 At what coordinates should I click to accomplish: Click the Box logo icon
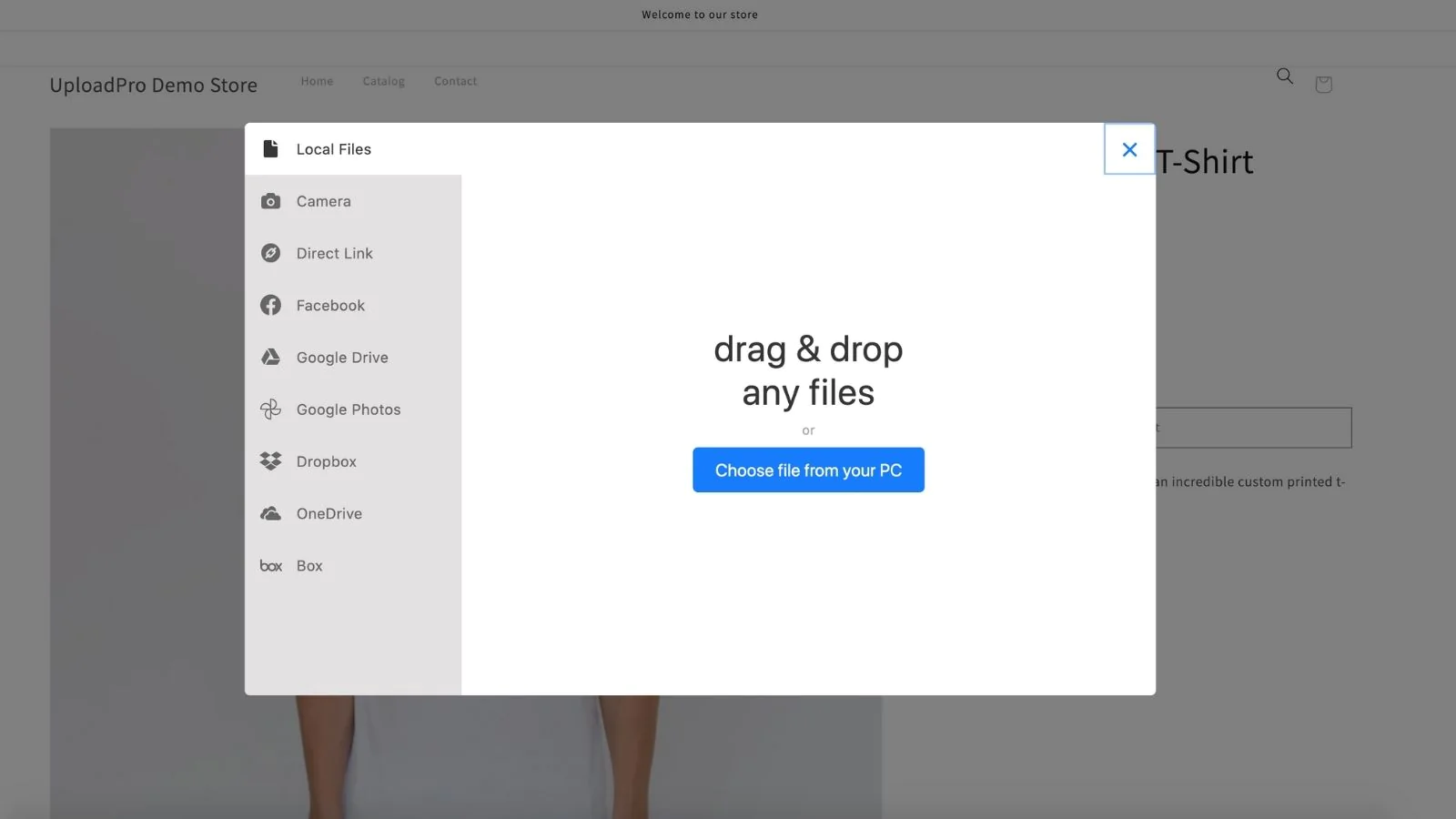coord(270,566)
